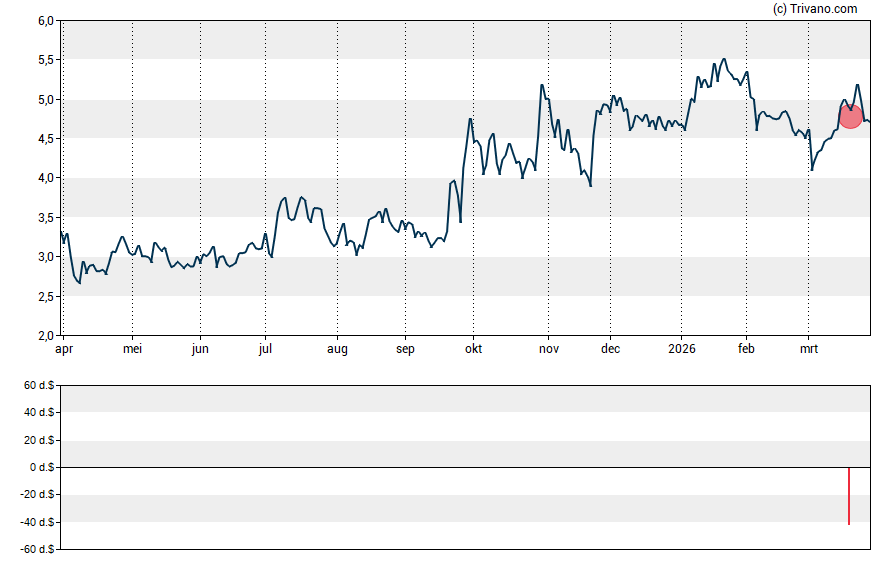Click the "okt" label on the time axis
The image size is (888, 565).
[x=473, y=349]
